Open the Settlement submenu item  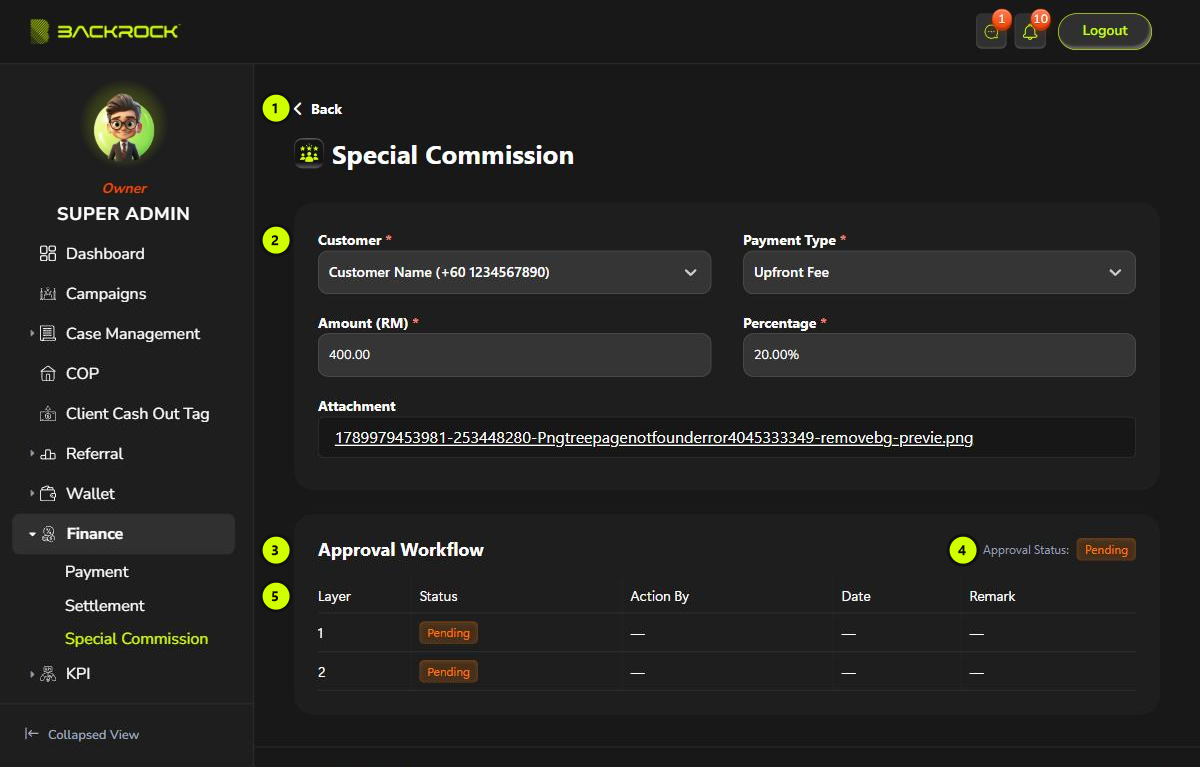tap(105, 606)
